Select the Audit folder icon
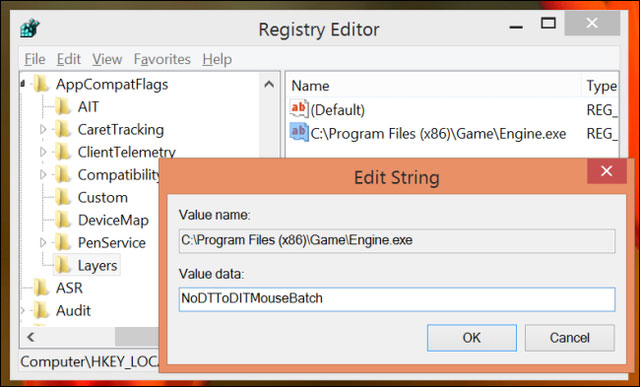The height and width of the screenshot is (387, 640). tap(41, 311)
